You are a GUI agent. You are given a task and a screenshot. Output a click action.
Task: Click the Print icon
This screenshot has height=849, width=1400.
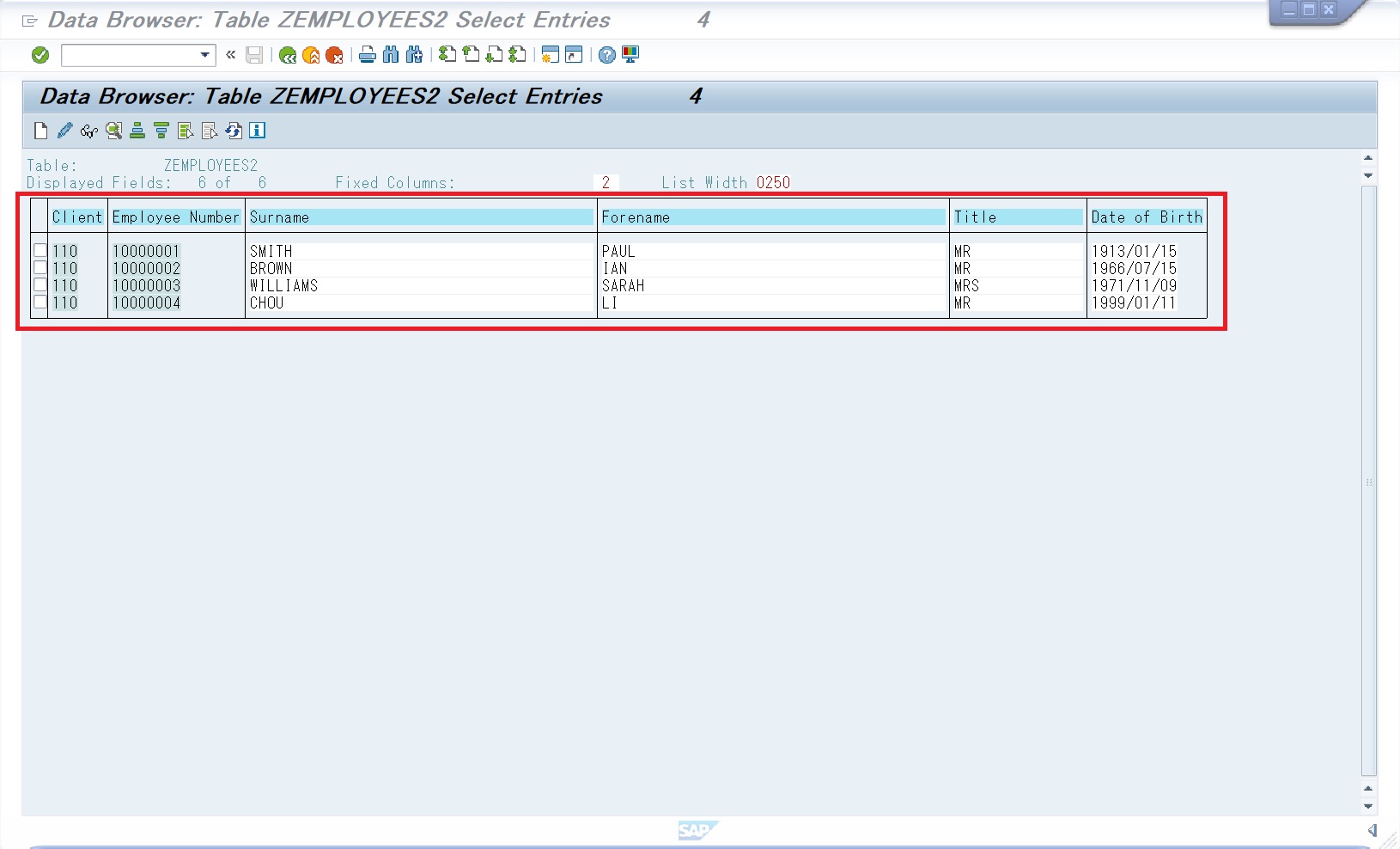(x=368, y=55)
